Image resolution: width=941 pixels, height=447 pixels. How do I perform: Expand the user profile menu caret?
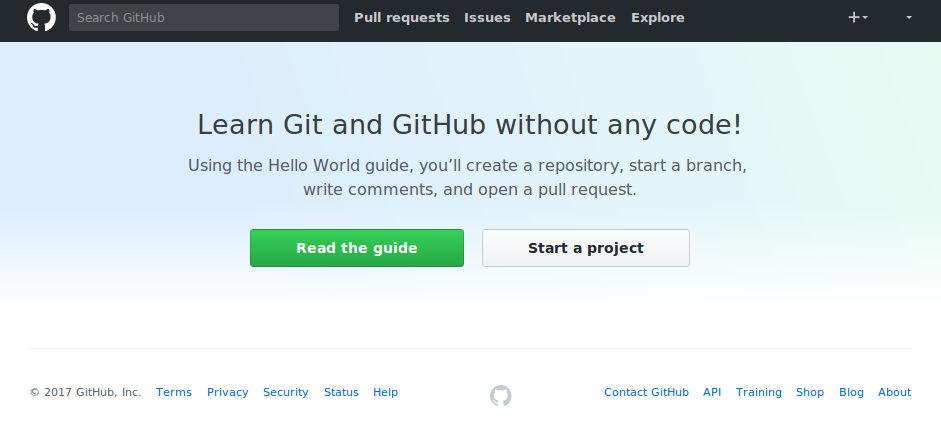pyautogui.click(x=908, y=17)
